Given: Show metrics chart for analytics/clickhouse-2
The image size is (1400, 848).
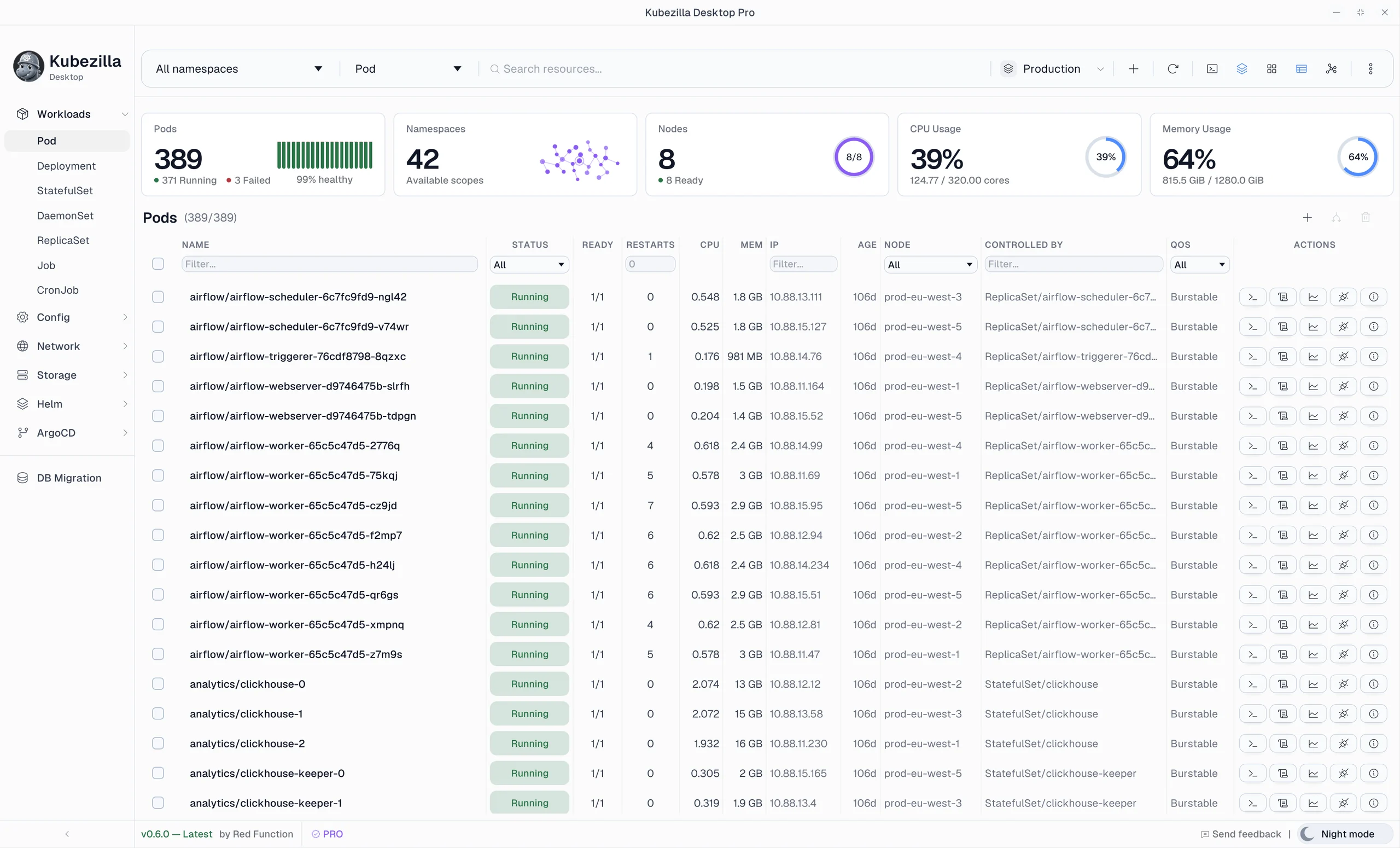Looking at the screenshot, I should point(1313,744).
